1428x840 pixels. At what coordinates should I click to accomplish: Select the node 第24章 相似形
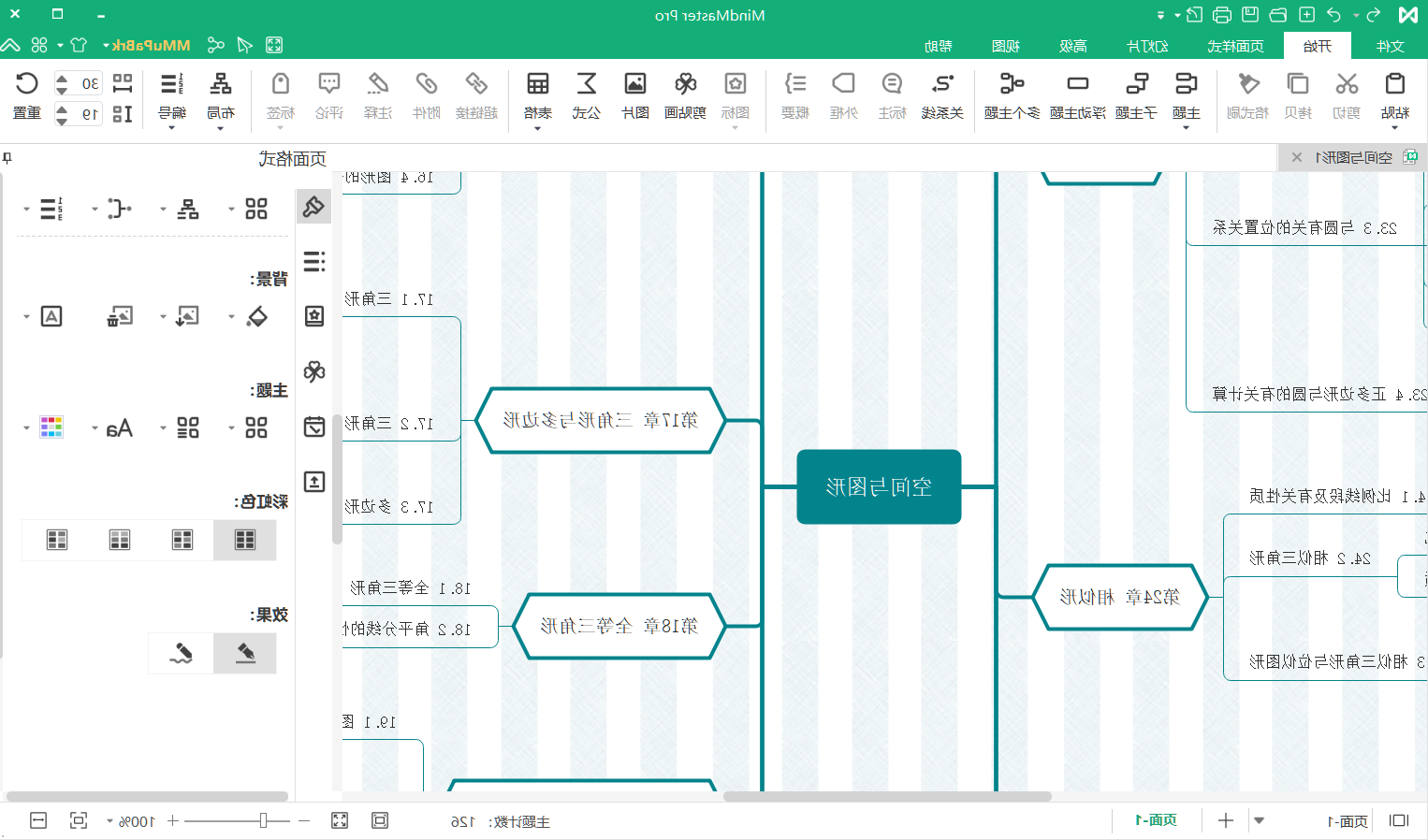pyautogui.click(x=1120, y=597)
